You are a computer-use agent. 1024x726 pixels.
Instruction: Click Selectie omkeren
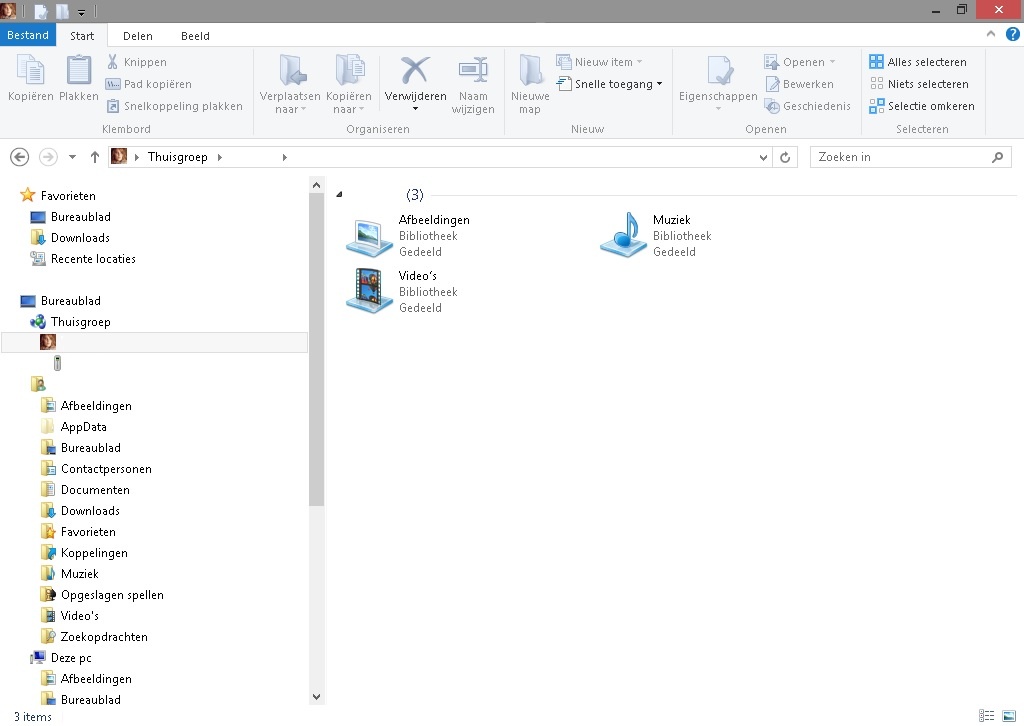tap(921, 106)
